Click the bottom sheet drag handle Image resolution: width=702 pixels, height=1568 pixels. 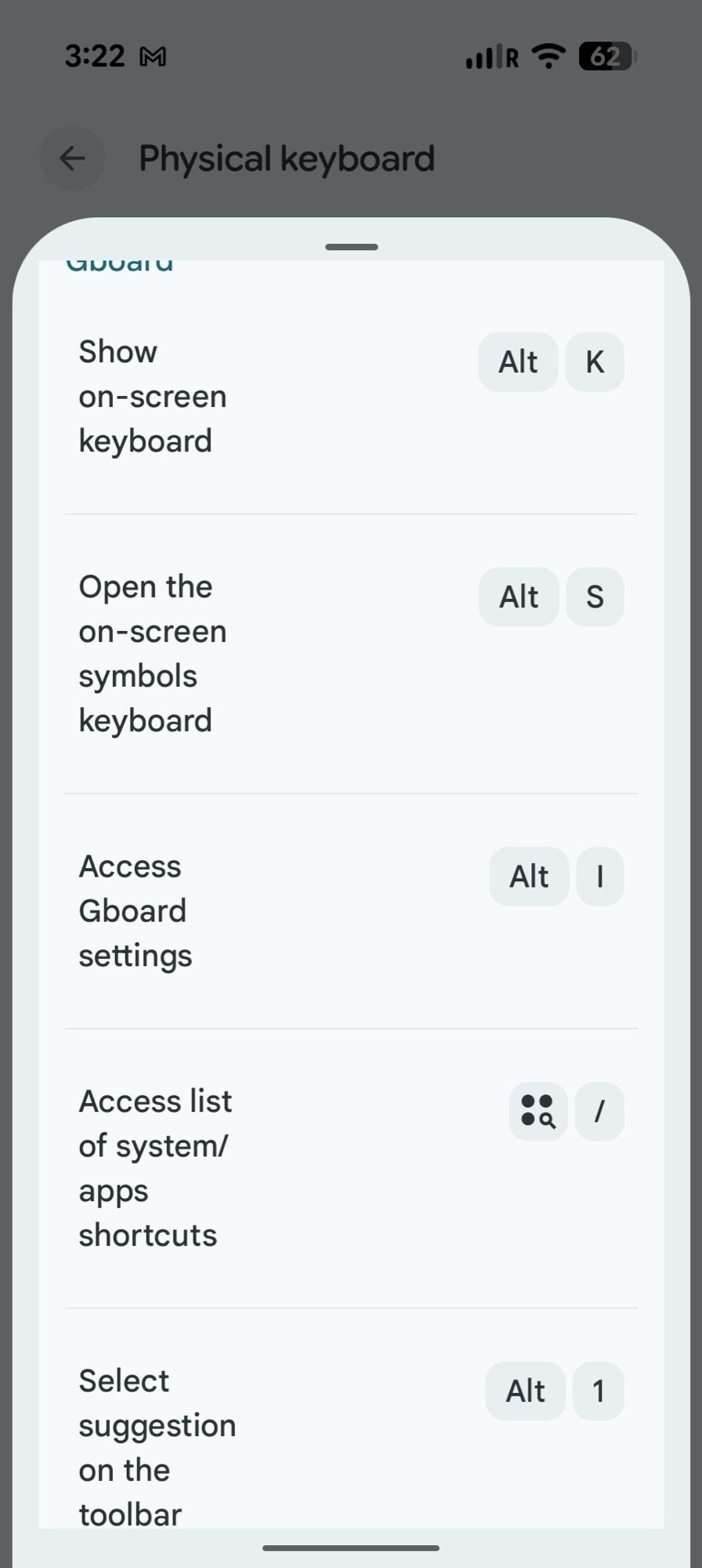click(x=351, y=247)
